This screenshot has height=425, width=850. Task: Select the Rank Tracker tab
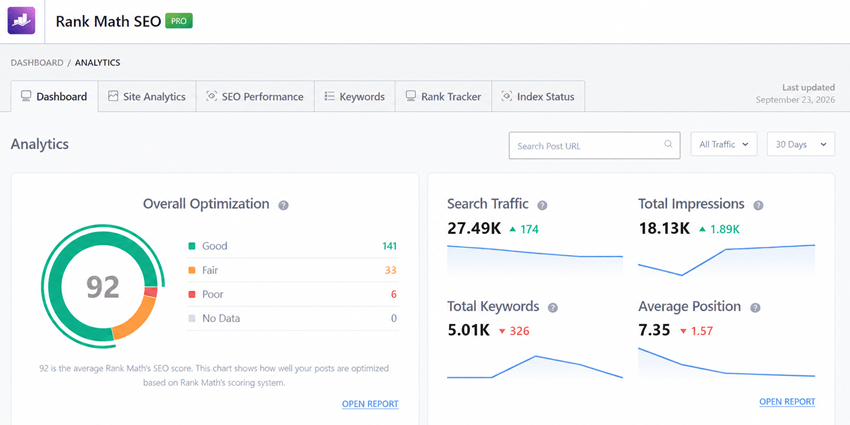click(x=443, y=96)
